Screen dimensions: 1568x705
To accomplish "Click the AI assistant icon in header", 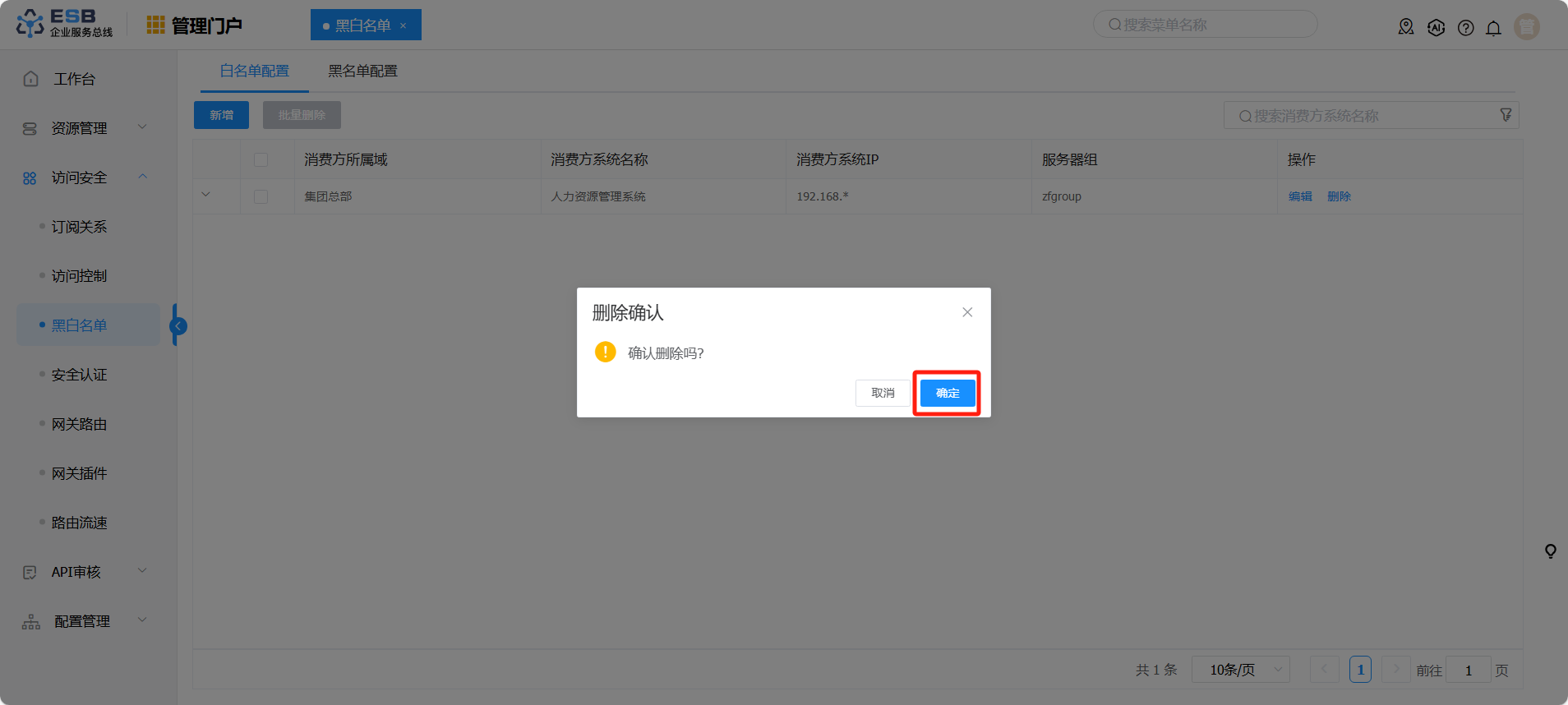I will click(x=1436, y=28).
